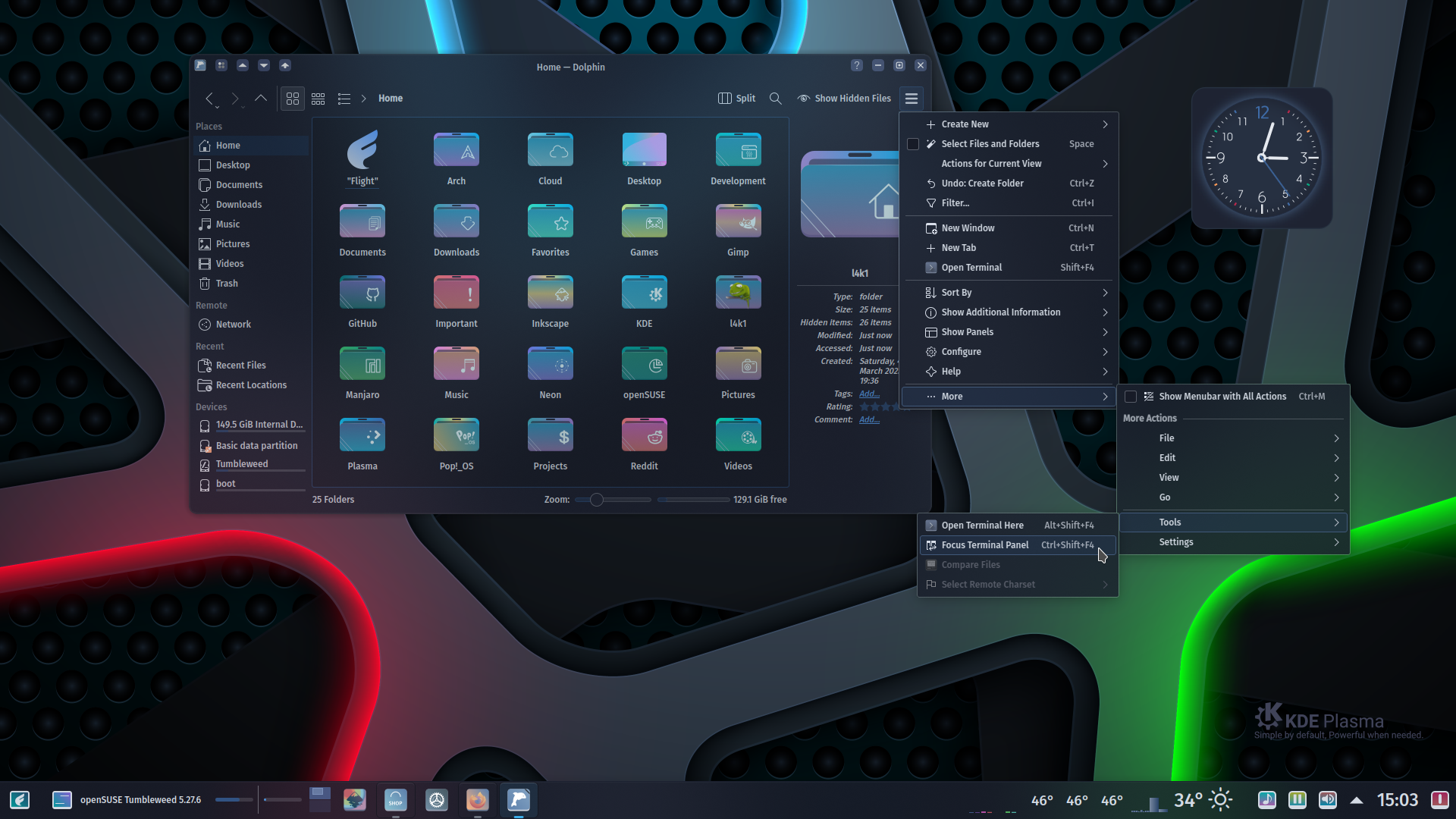
Task: Open Network under Remote
Action: tap(251, 325)
